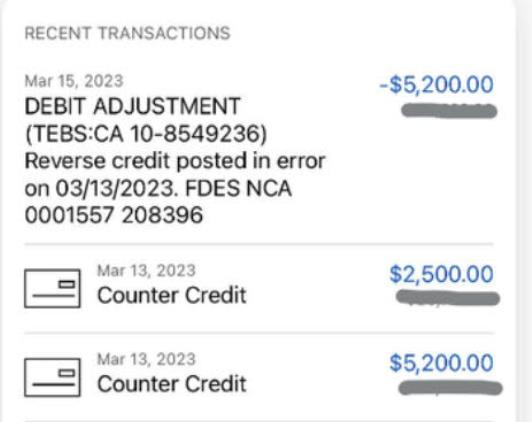
Task: Select the $2,500.00 credit amount
Action: click(x=441, y=274)
